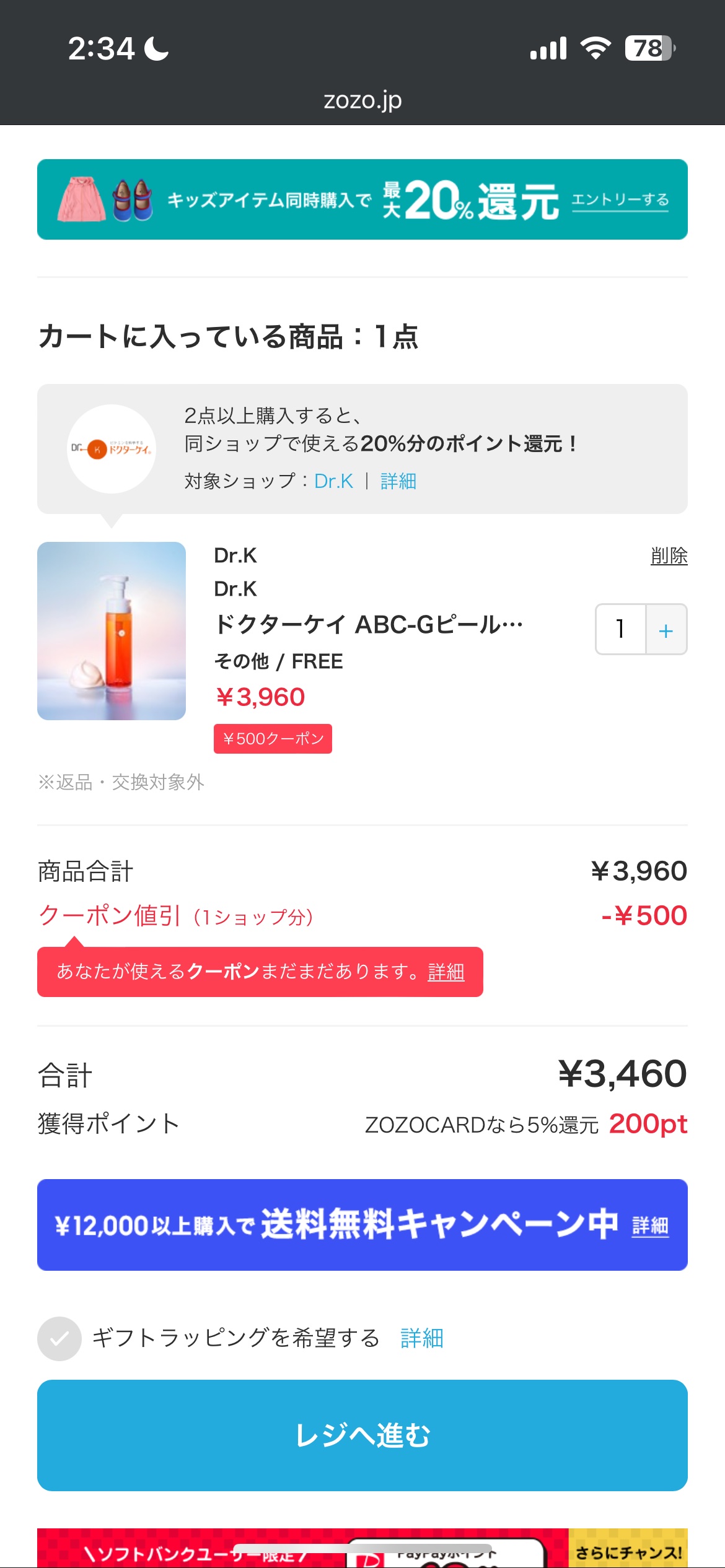Open 詳細 in the available coupons tooltip
Image resolution: width=725 pixels, height=1568 pixels.
point(446,972)
